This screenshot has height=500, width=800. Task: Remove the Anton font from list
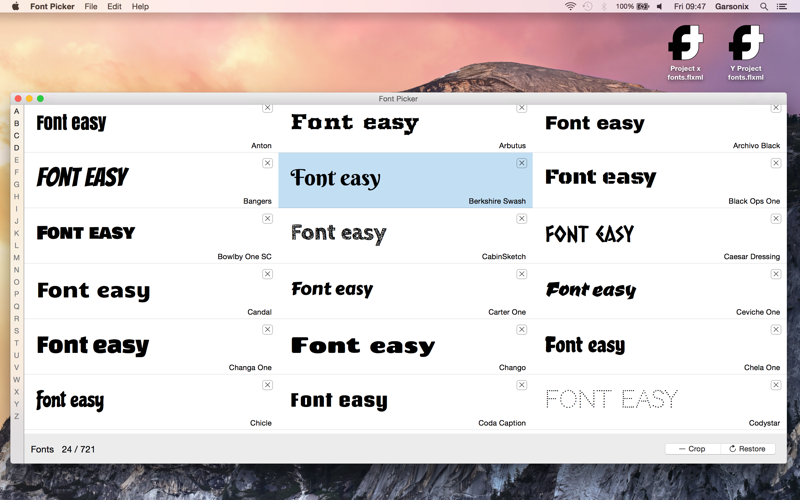(x=267, y=108)
